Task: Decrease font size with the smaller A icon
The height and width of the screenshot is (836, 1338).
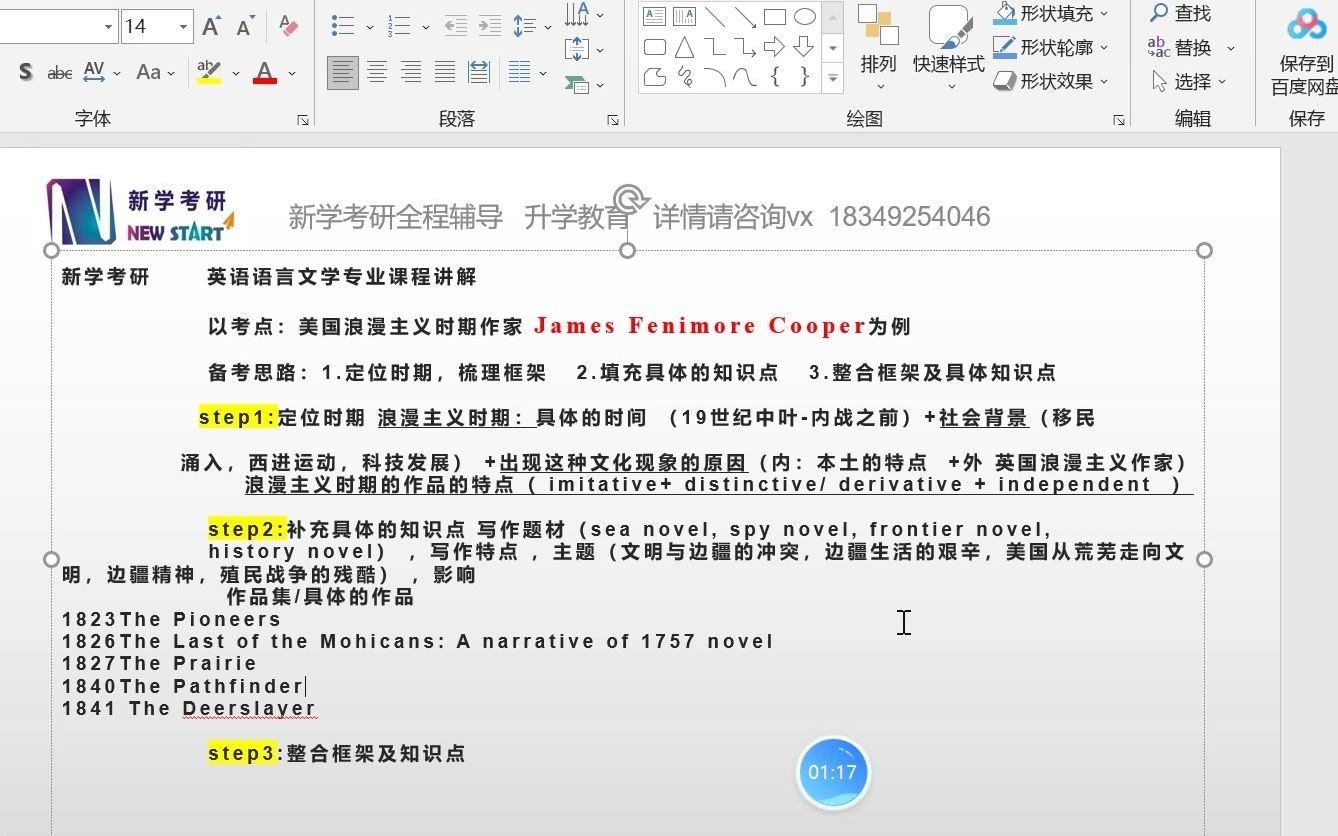Action: click(x=244, y=27)
